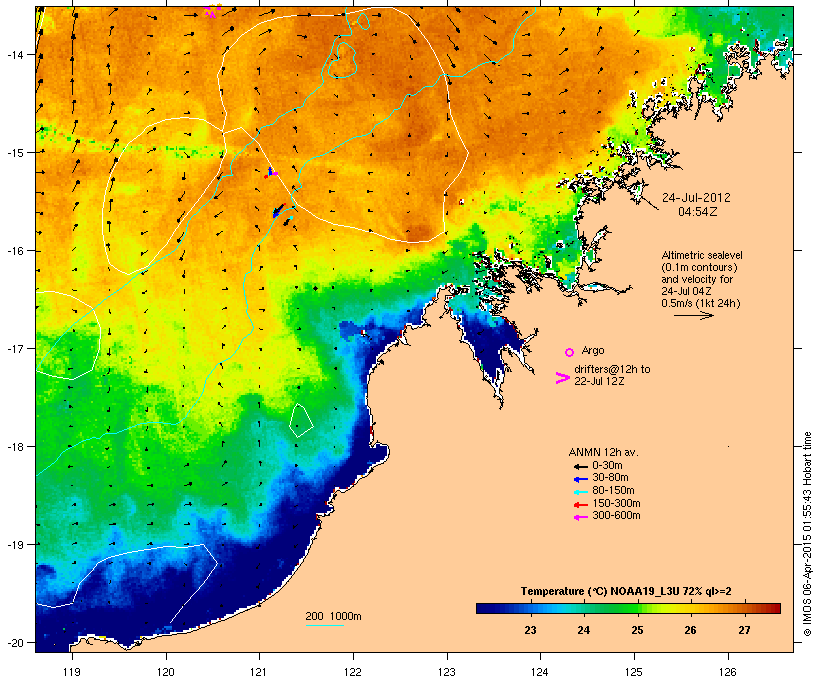Click latitude label -20 on the axis
Screen dimensions: 820x680
click(x=15, y=643)
